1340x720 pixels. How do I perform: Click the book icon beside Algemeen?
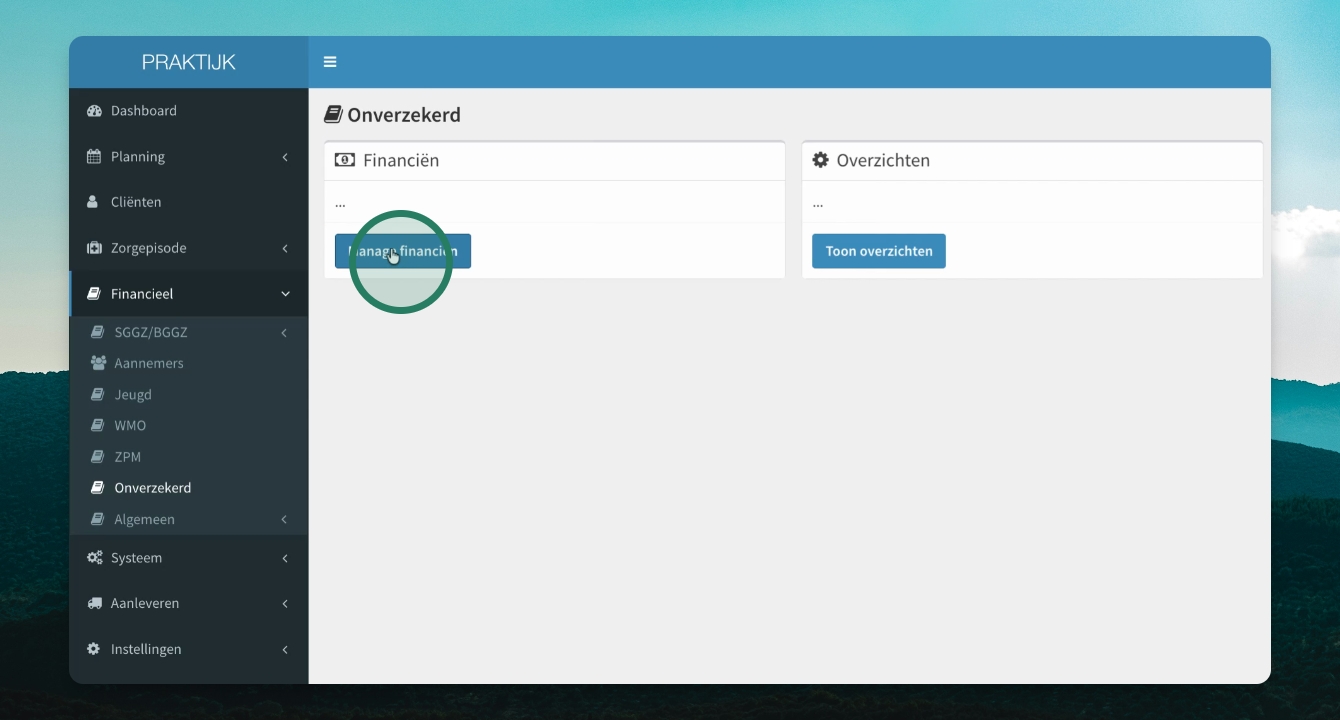(x=97, y=519)
